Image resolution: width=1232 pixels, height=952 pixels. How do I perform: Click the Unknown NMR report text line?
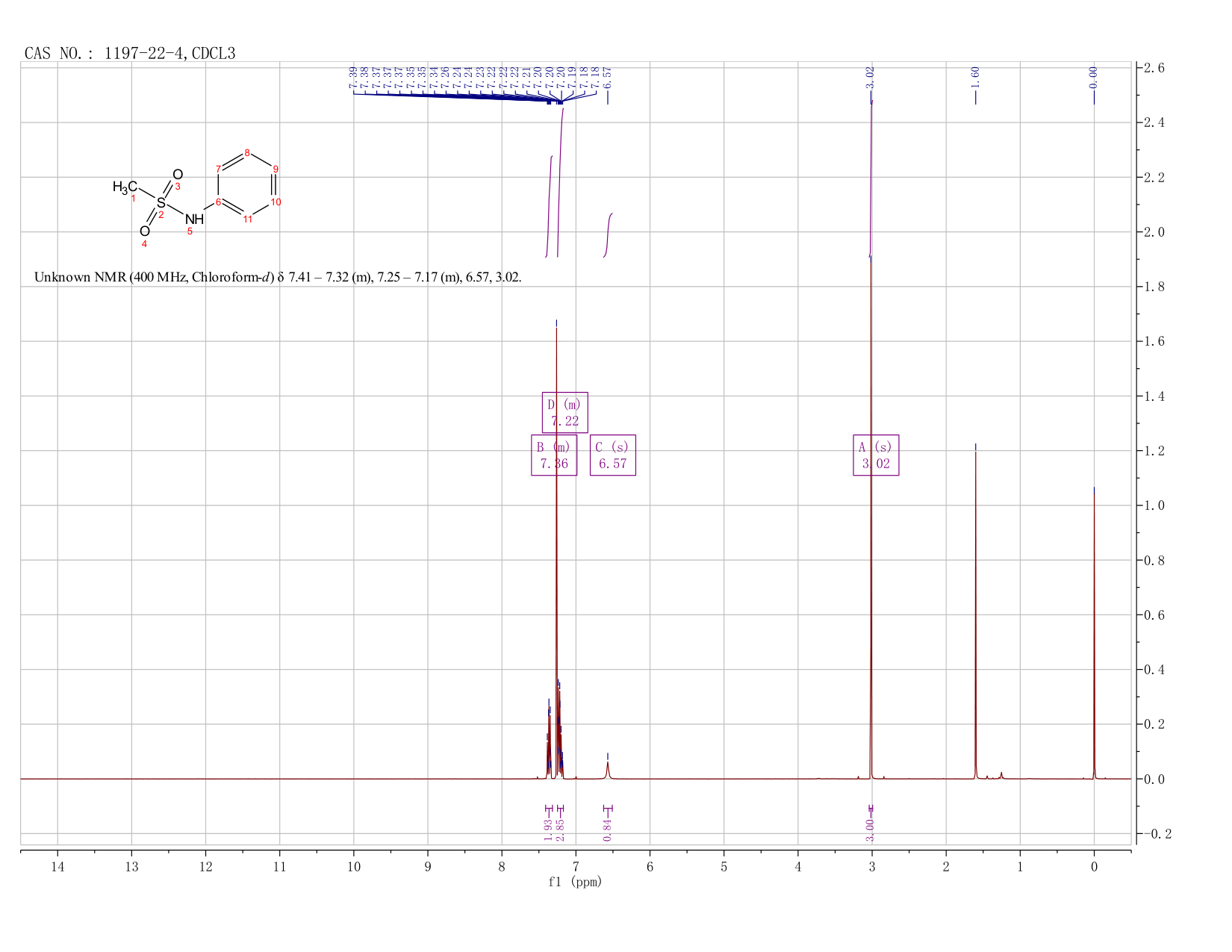pos(278,277)
